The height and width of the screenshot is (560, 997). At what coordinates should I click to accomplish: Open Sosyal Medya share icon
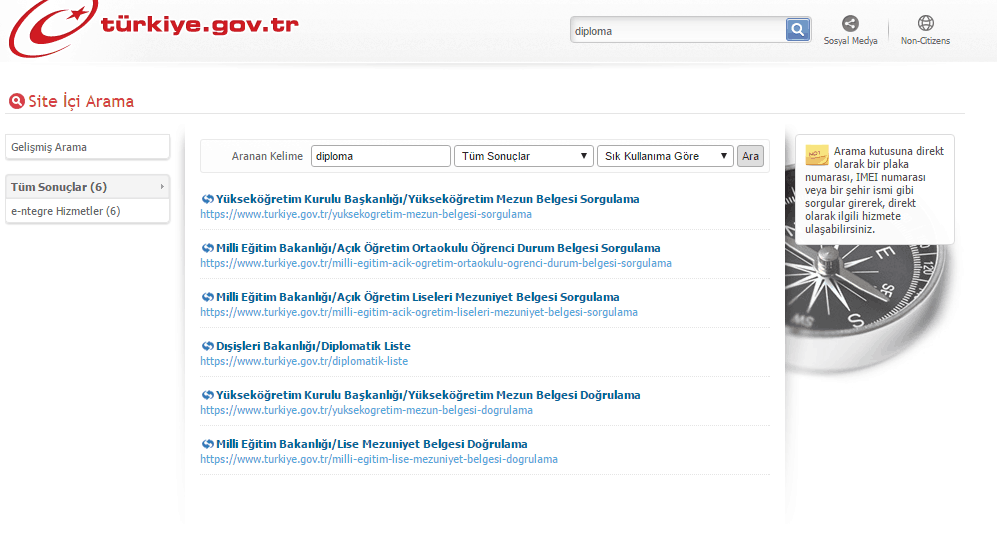tap(850, 23)
